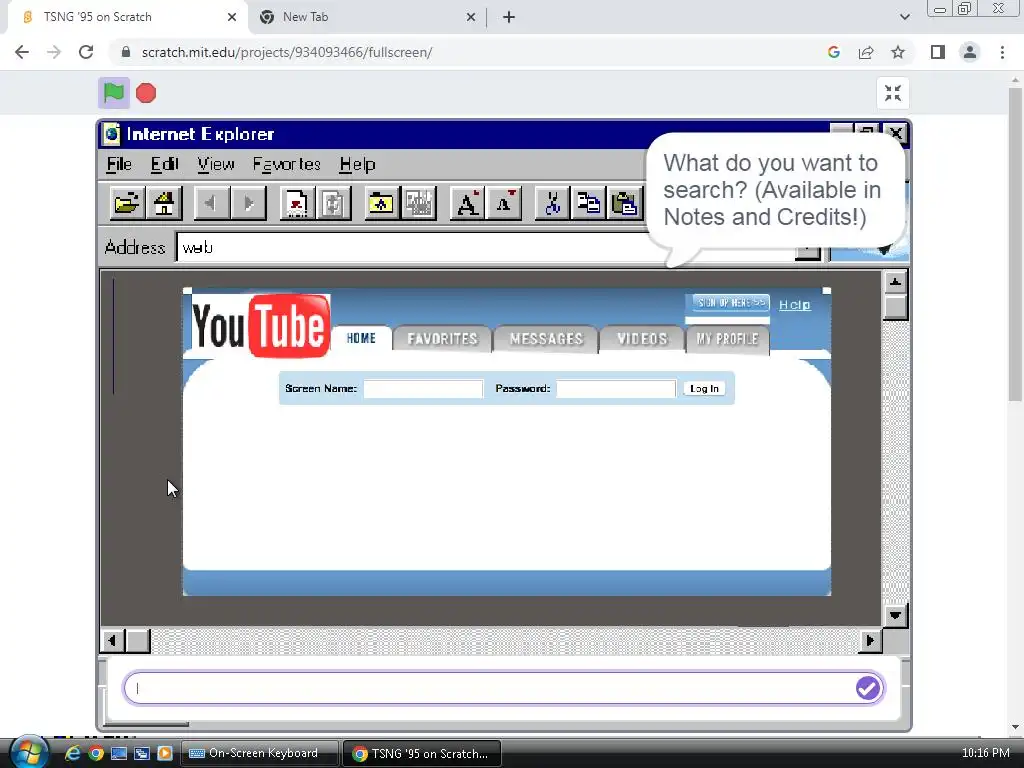1024x768 pixels.
Task: Open the Edit menu
Action: (x=164, y=165)
